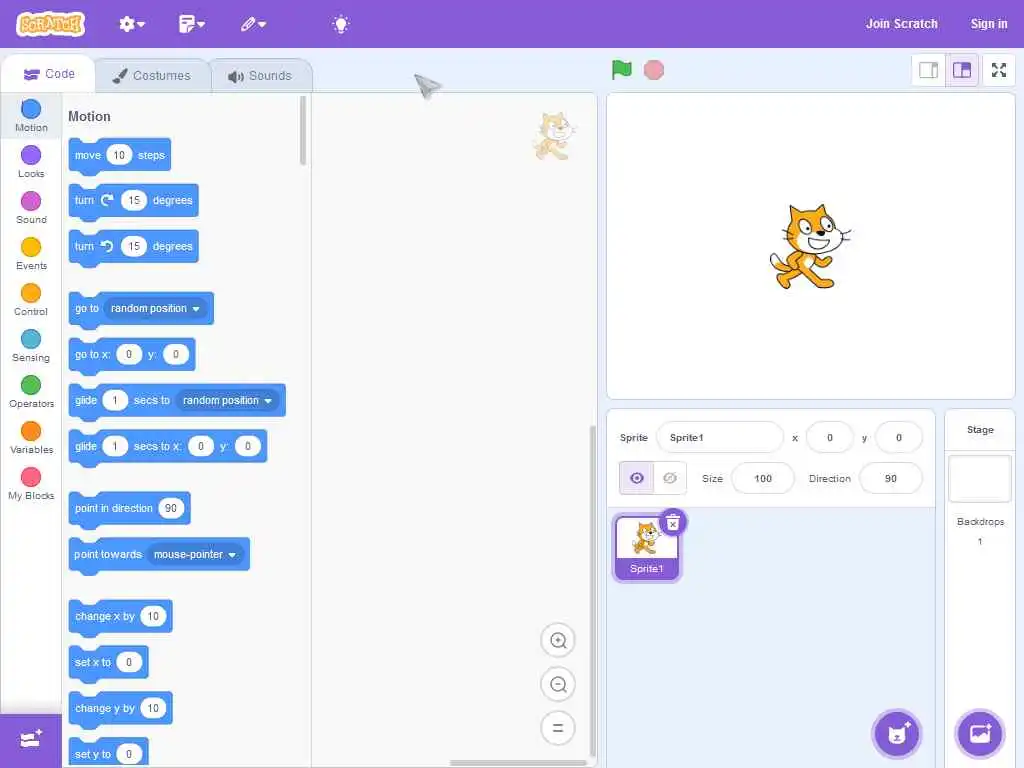Switch to large stage layout

click(962, 70)
